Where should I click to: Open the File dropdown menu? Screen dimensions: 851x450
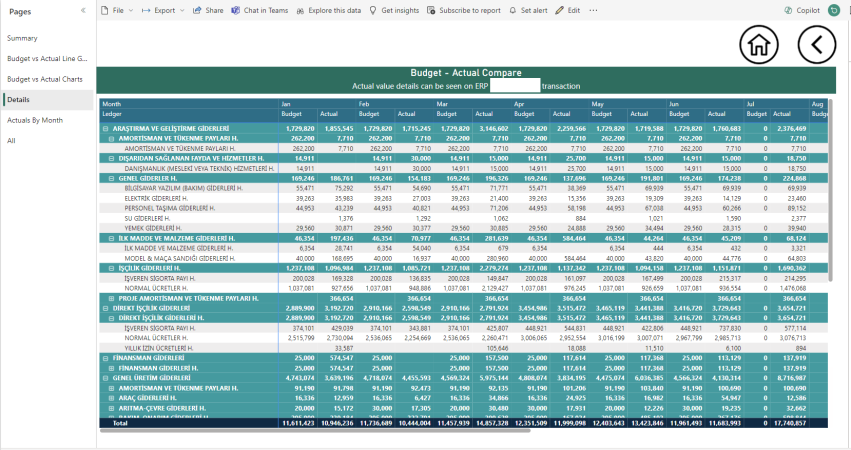point(117,10)
